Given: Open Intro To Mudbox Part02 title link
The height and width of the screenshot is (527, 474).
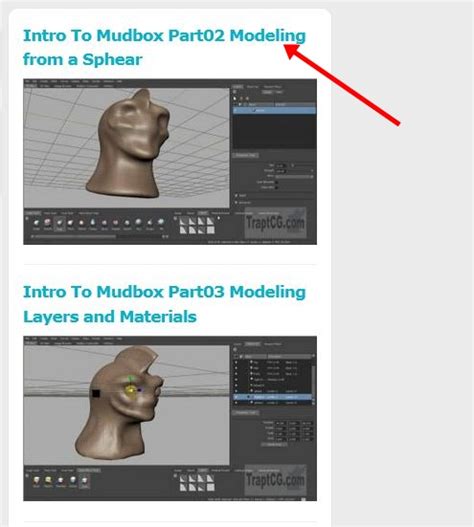Looking at the screenshot, I should click(x=164, y=47).
